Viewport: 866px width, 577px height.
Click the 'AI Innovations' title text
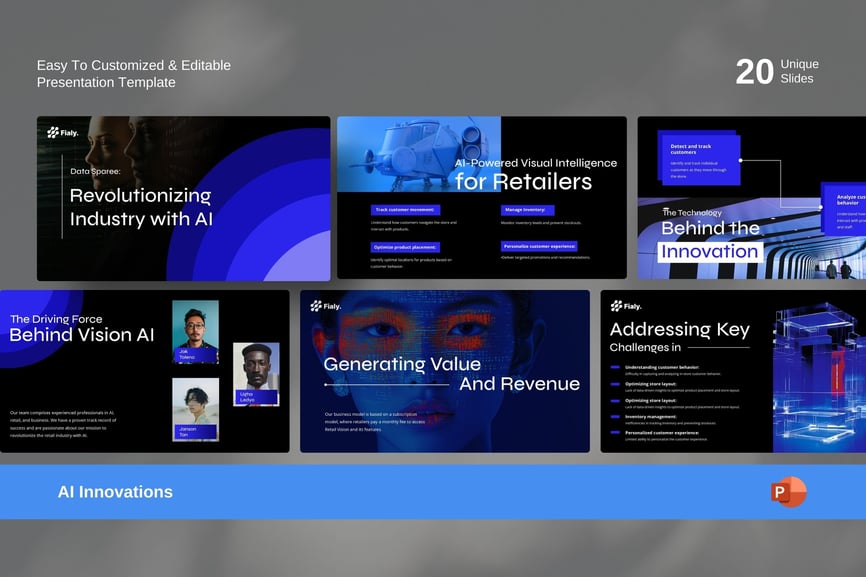click(x=115, y=492)
